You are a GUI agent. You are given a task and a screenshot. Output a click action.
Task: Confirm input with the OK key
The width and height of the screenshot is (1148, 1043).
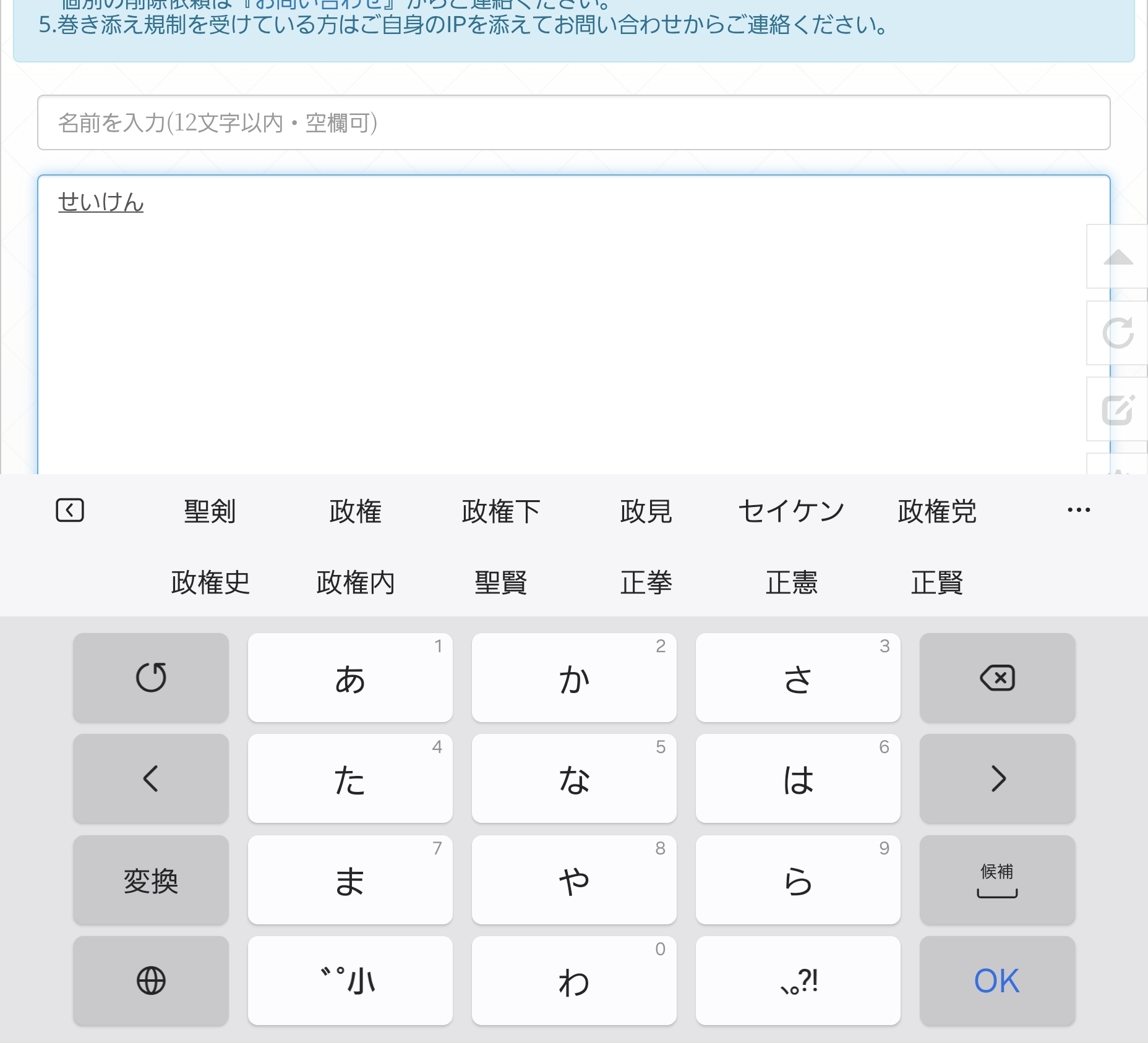coord(997,981)
